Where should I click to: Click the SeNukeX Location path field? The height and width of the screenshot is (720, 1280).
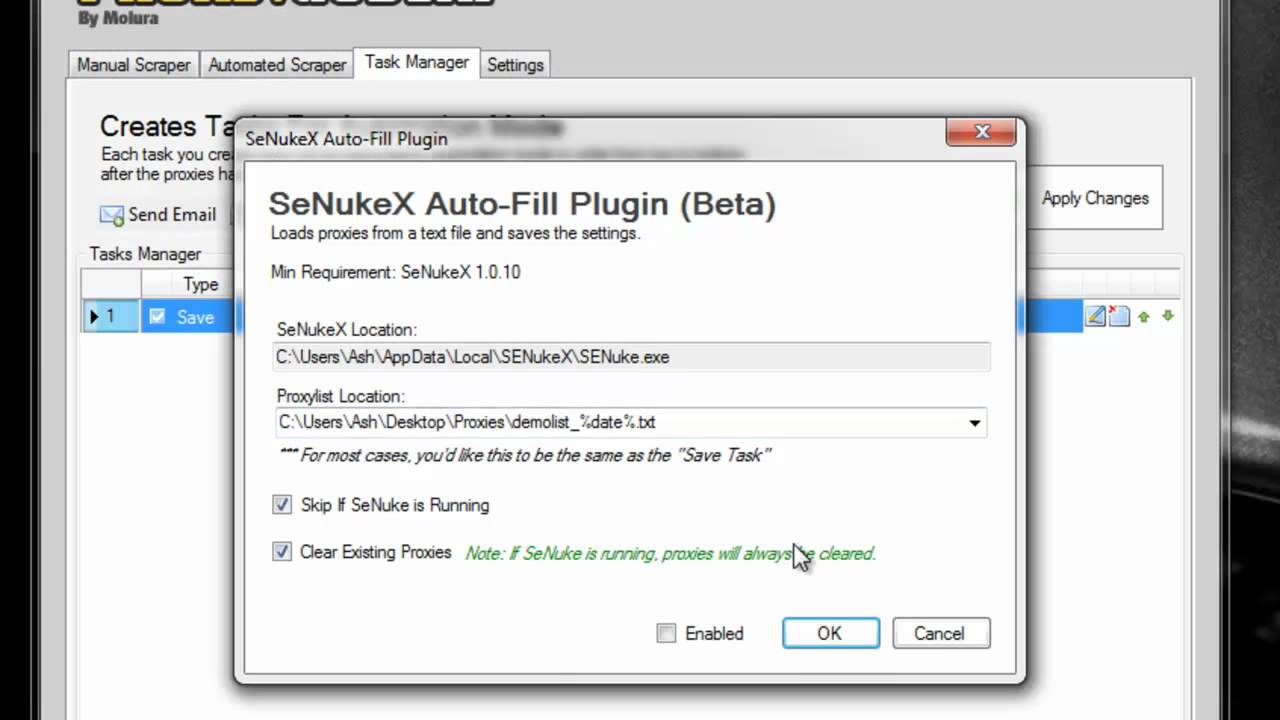(631, 357)
